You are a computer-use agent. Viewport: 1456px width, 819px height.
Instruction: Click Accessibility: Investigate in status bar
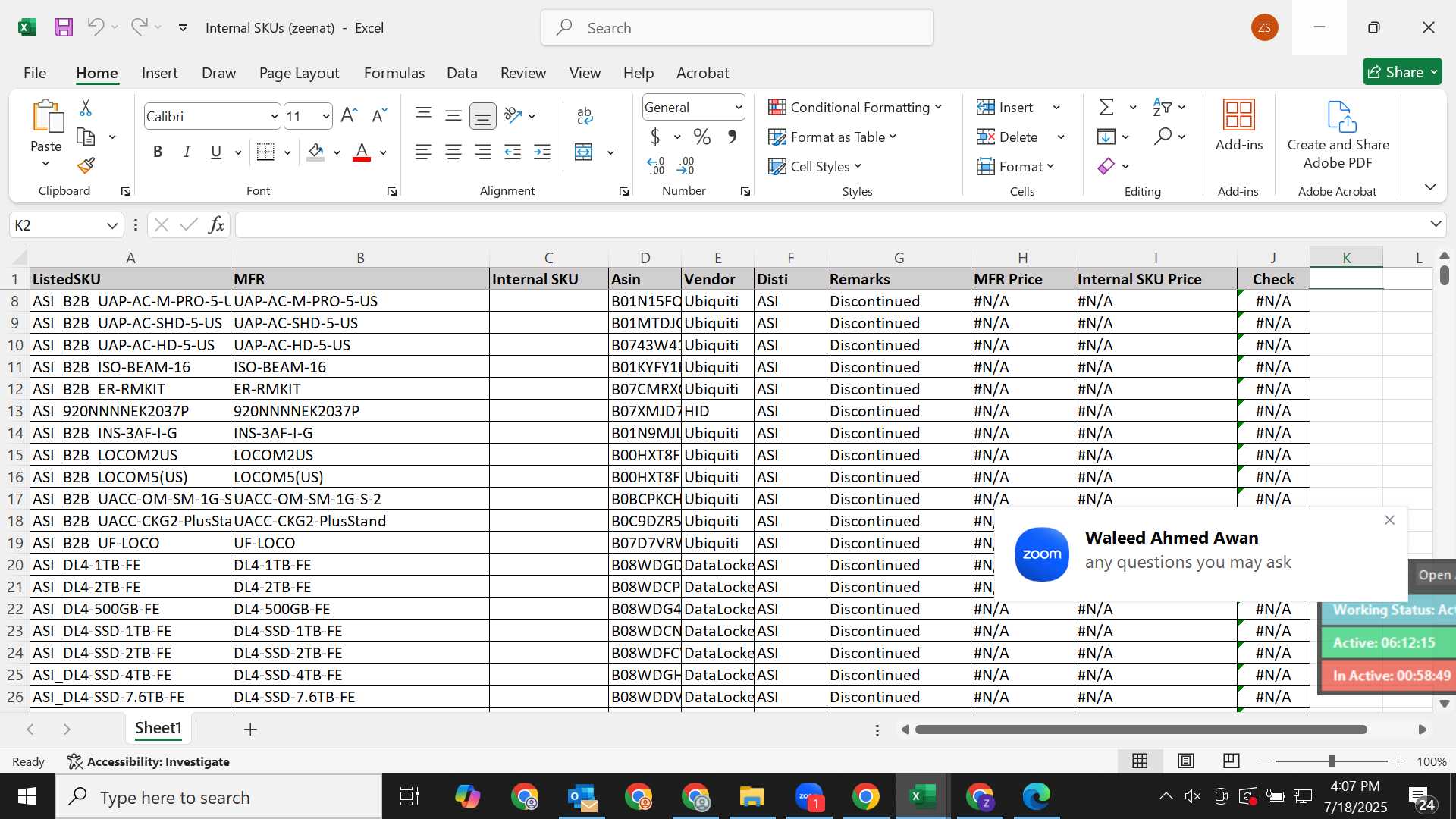pos(149,761)
